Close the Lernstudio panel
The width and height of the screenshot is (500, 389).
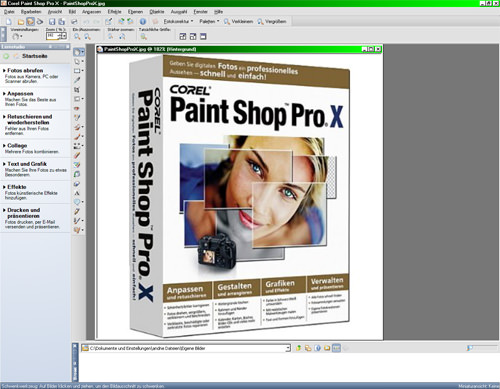pyautogui.click(x=67, y=47)
